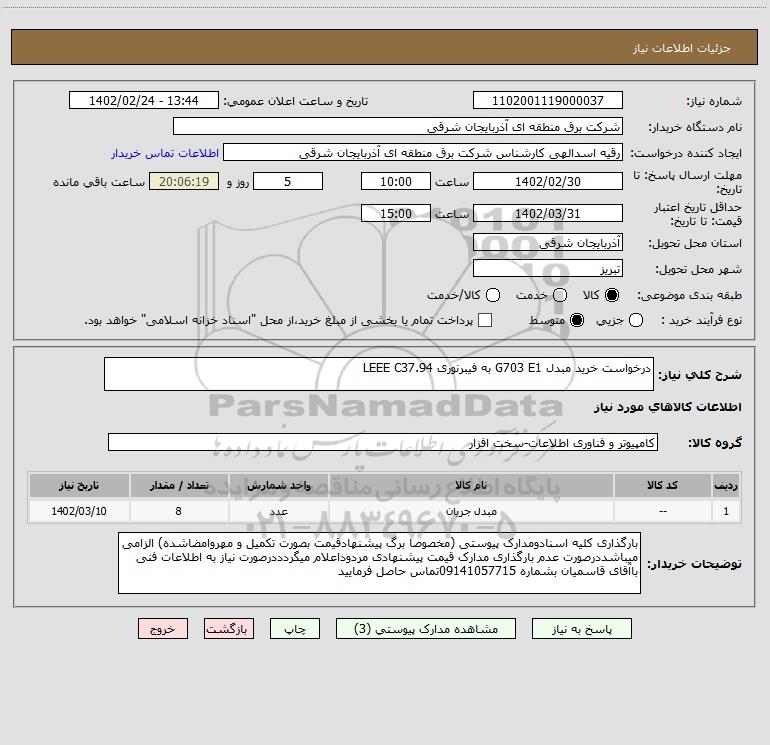Click the delivery city تبریز field
Screen dimensions: 770x745
tap(548, 269)
